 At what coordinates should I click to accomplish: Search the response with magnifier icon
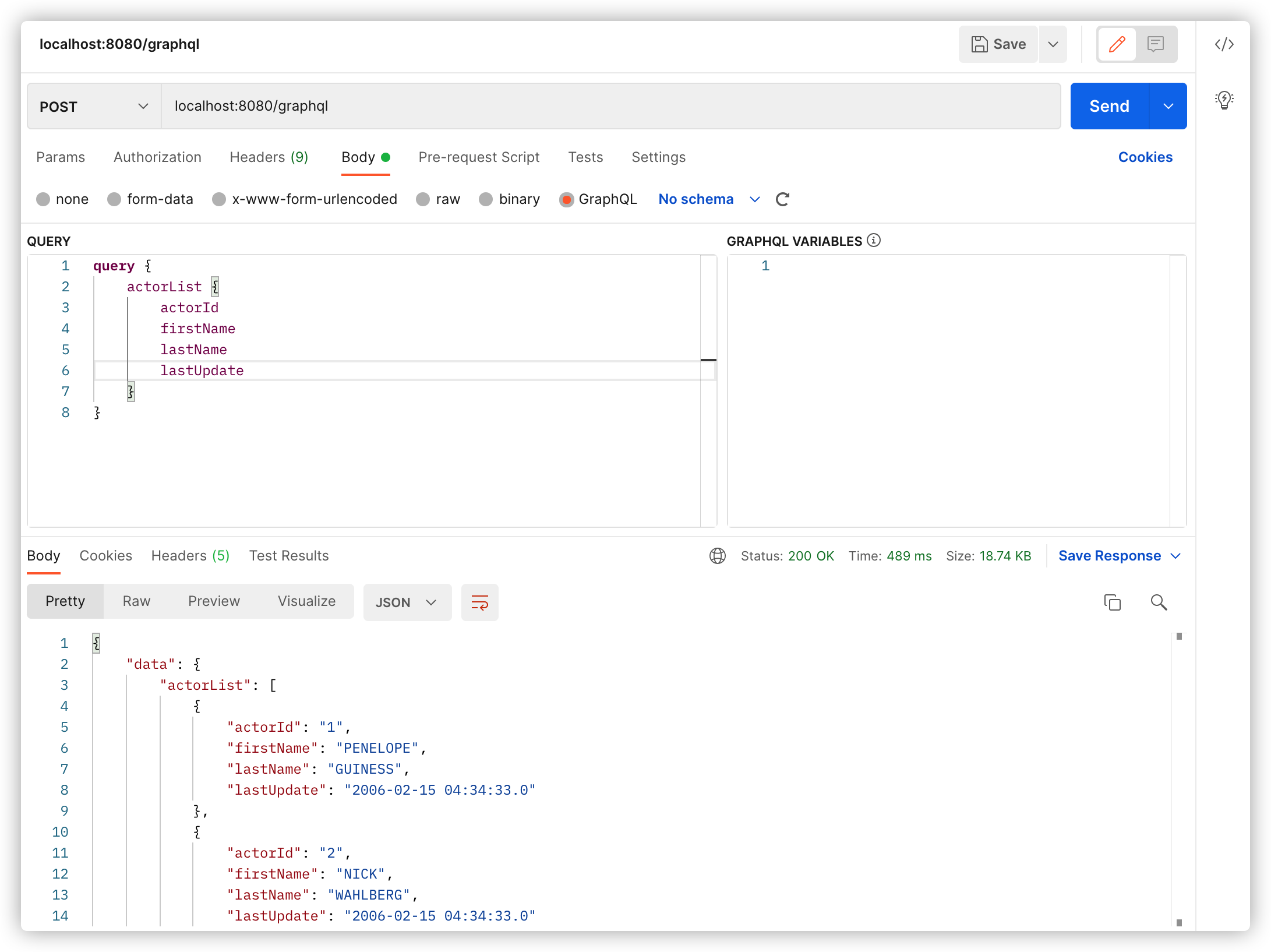(1159, 602)
